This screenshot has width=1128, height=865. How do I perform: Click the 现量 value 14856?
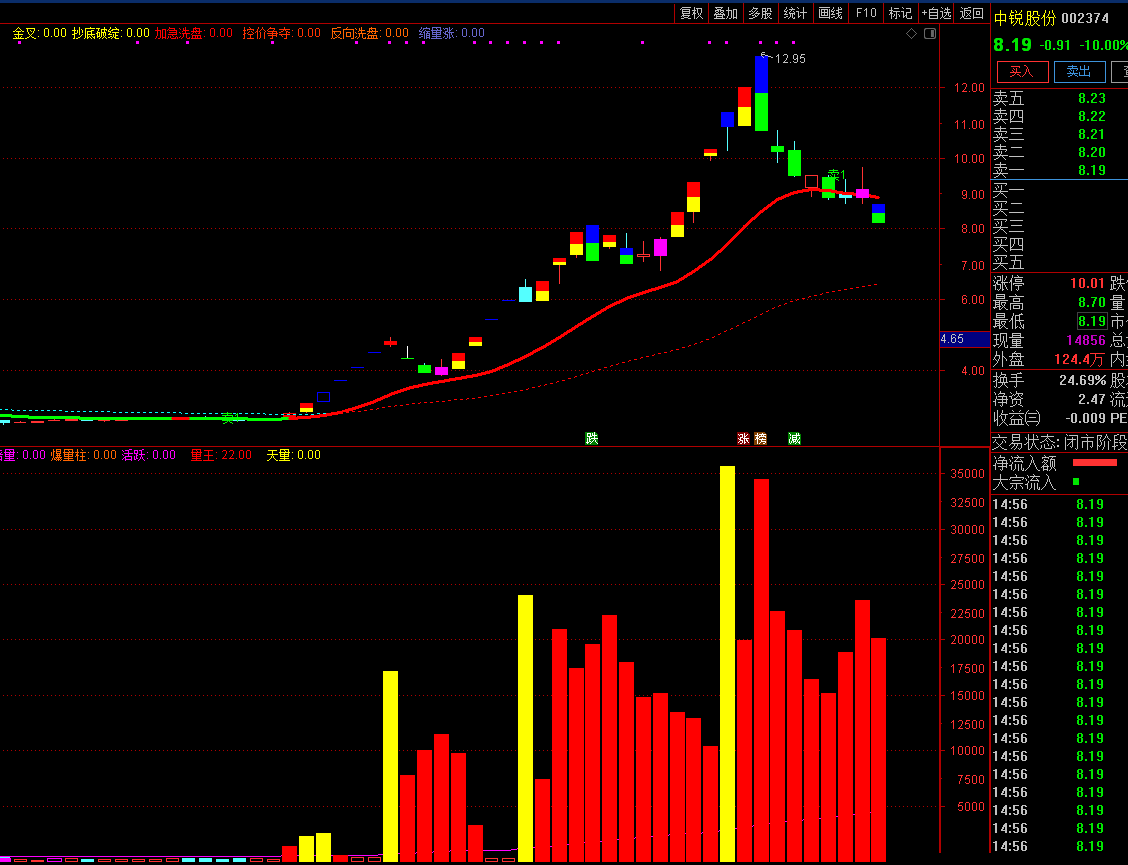tap(1086, 340)
